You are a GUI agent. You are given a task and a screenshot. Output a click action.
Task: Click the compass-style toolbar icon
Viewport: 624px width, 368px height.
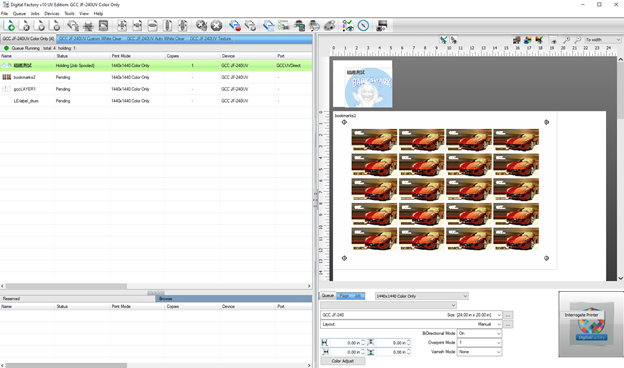[x=363, y=26]
